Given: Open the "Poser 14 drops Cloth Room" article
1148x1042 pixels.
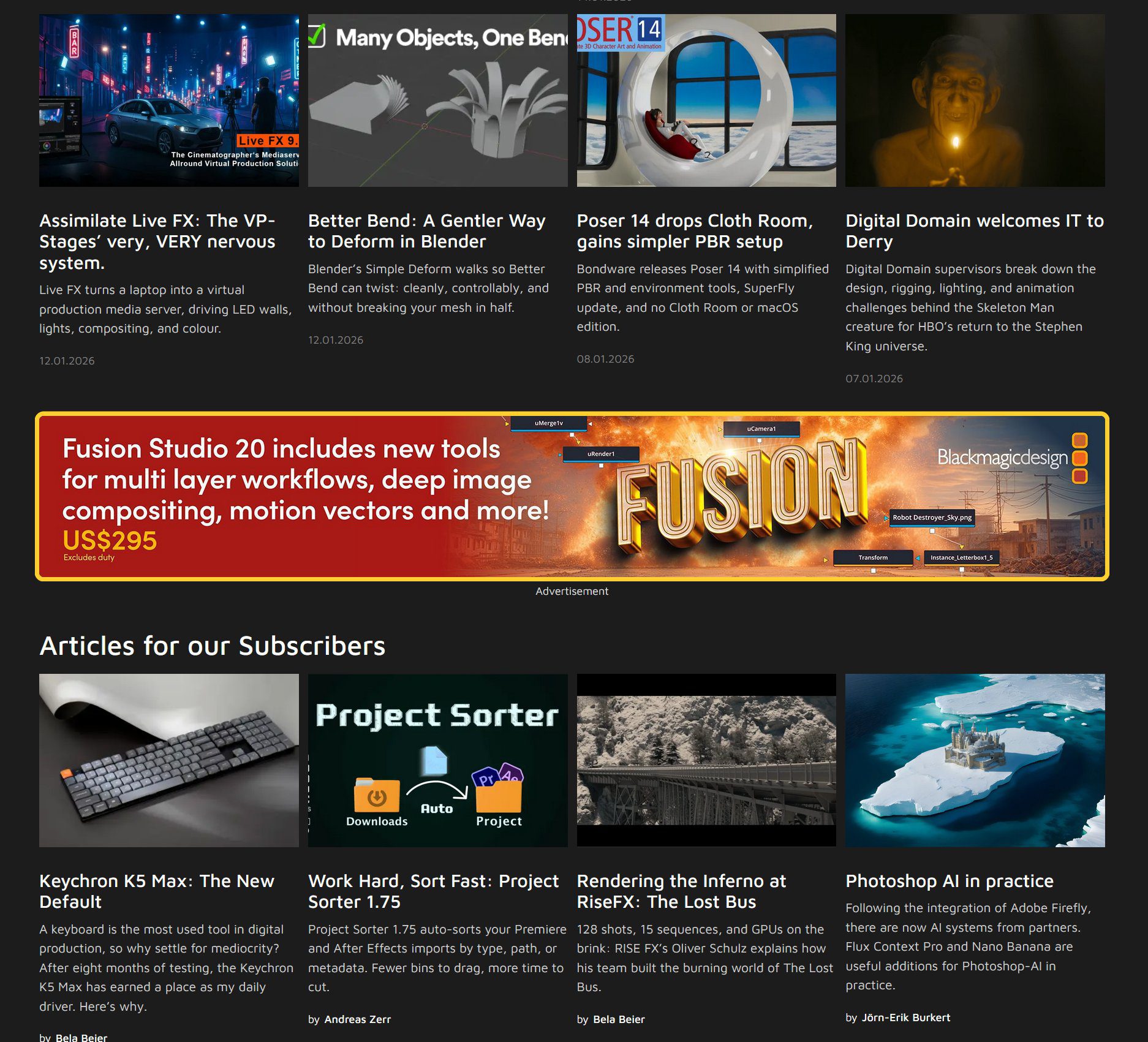Looking at the screenshot, I should click(694, 231).
